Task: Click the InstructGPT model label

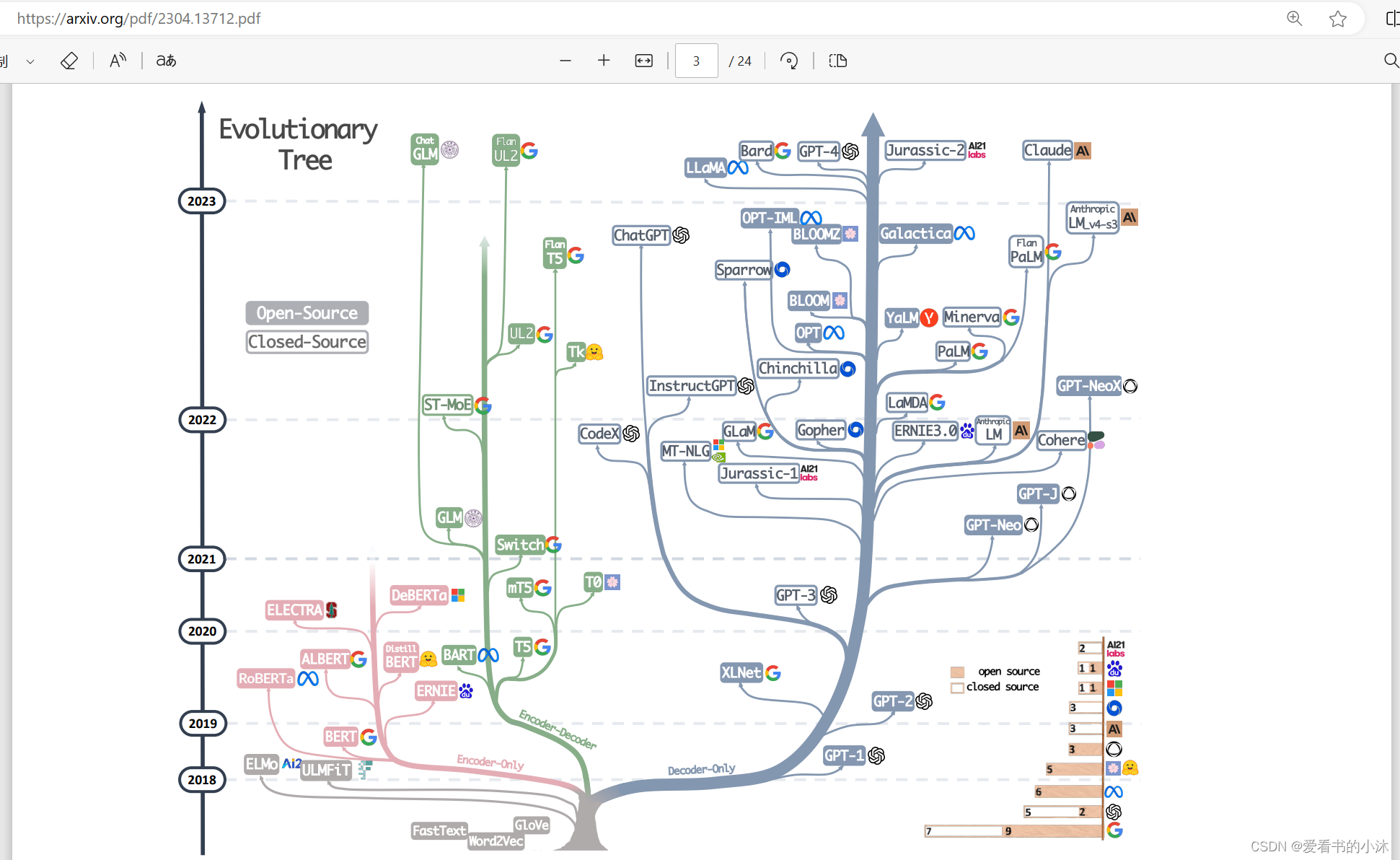Action: tap(692, 386)
